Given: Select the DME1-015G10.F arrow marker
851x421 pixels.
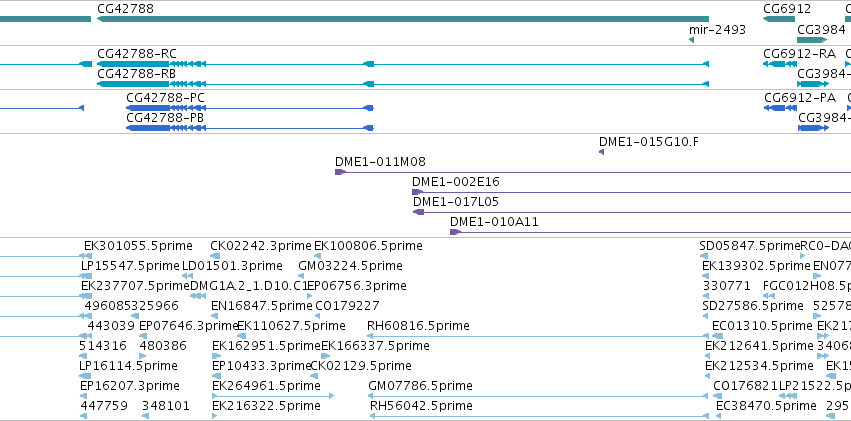Looking at the screenshot, I should click(x=601, y=152).
